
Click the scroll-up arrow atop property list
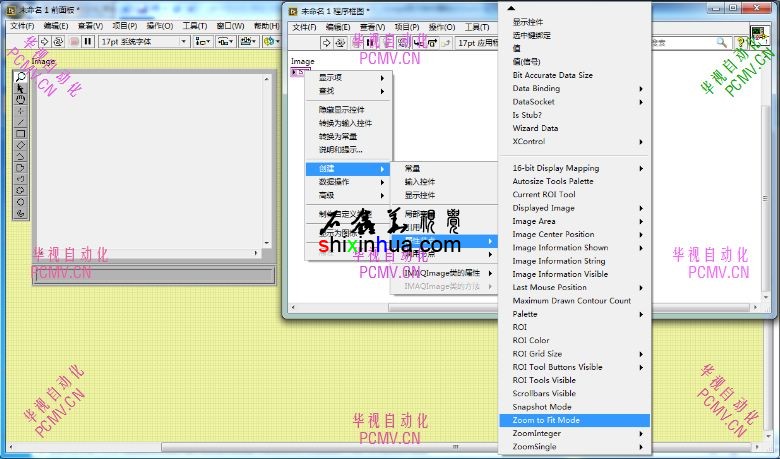click(x=512, y=8)
